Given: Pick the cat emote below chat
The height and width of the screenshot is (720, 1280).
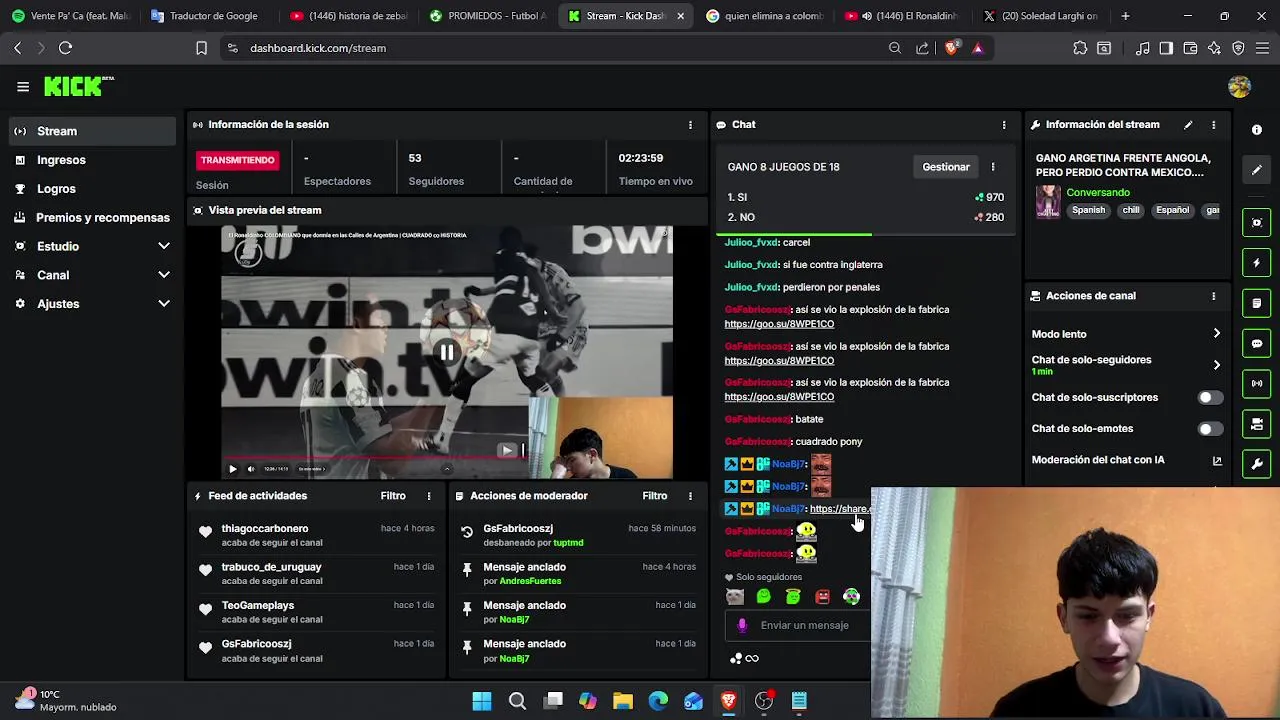Looking at the screenshot, I should tap(735, 597).
